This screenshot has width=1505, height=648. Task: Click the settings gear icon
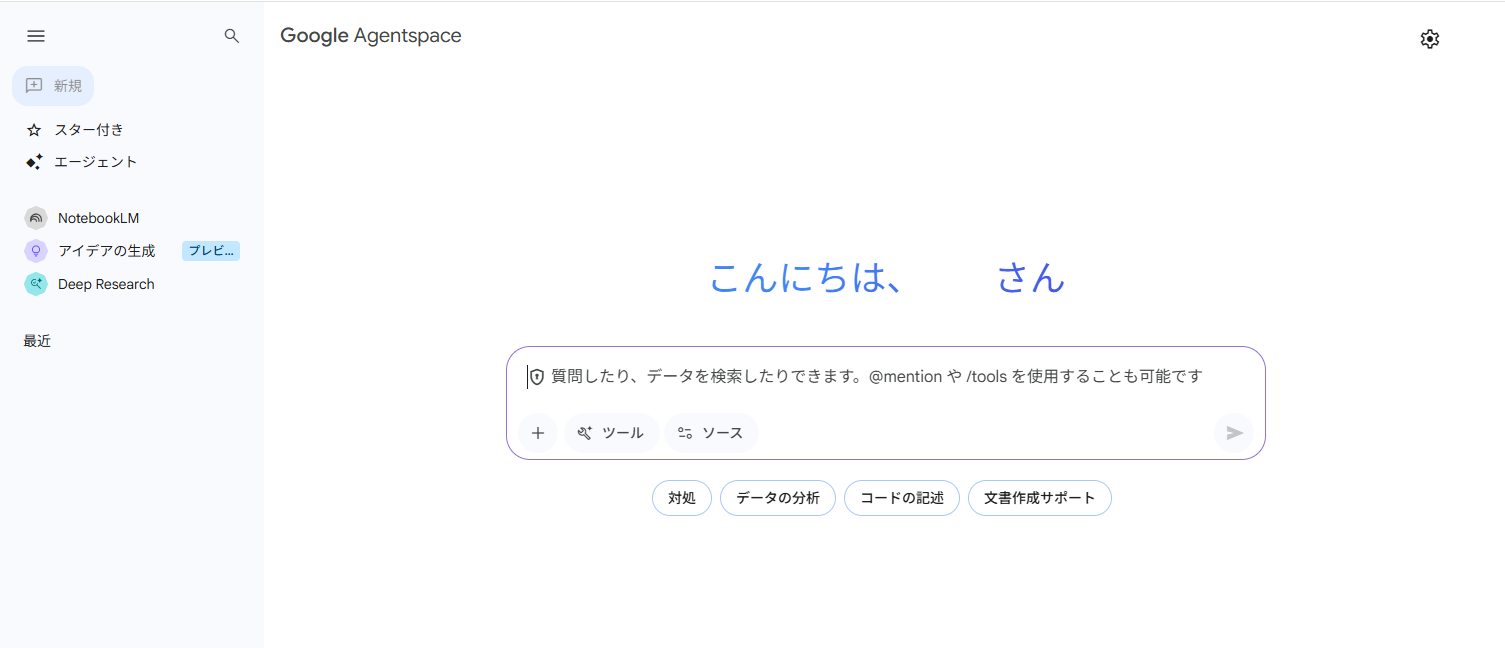point(1429,38)
